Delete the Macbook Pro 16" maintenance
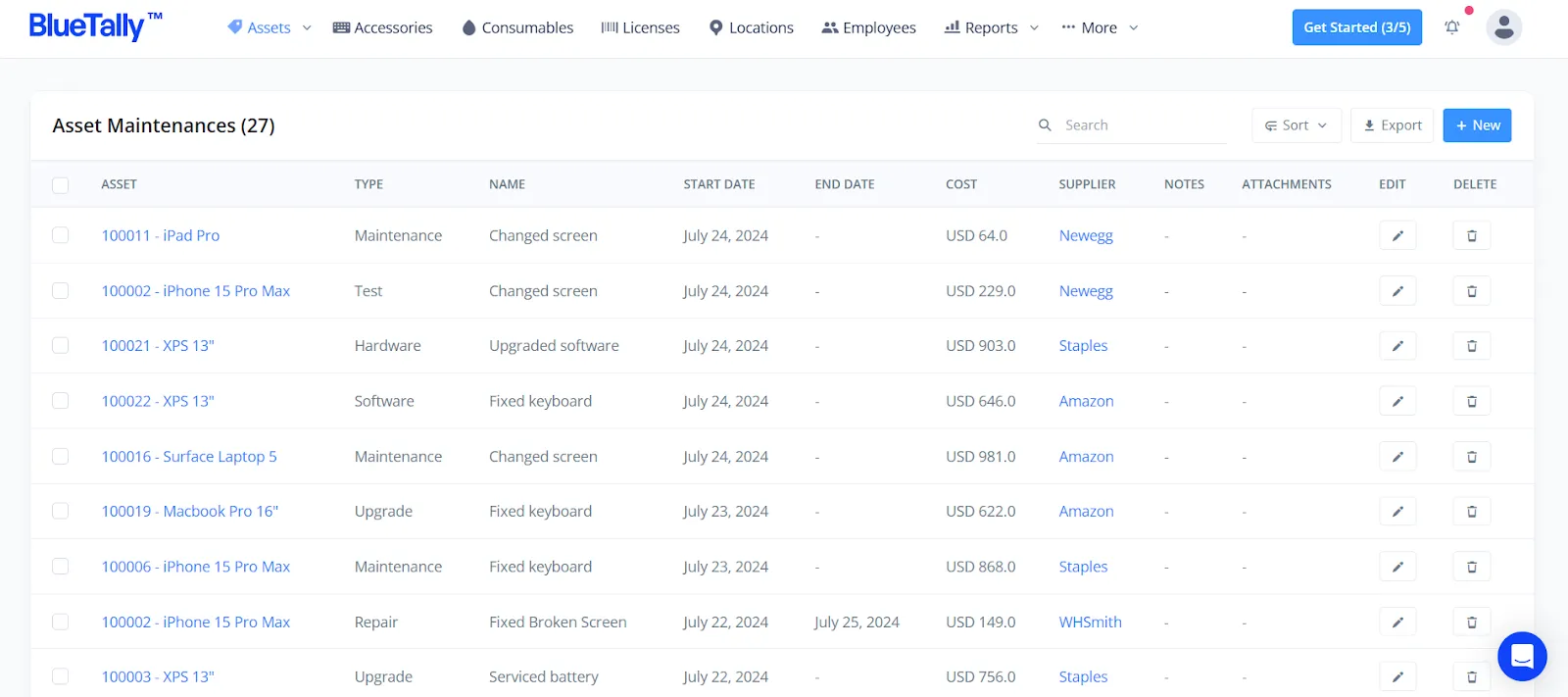1568x697 pixels. tap(1471, 512)
